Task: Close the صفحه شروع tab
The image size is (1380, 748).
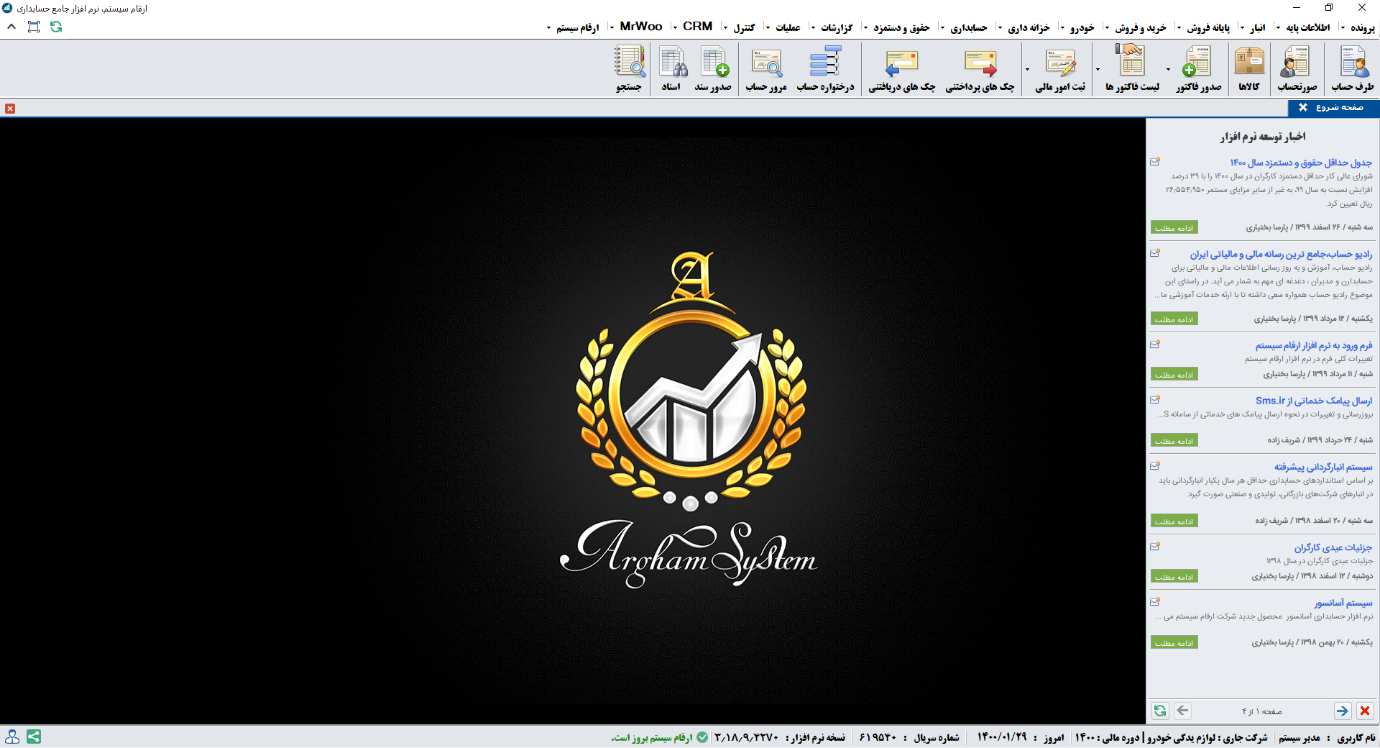Action: tap(1303, 107)
